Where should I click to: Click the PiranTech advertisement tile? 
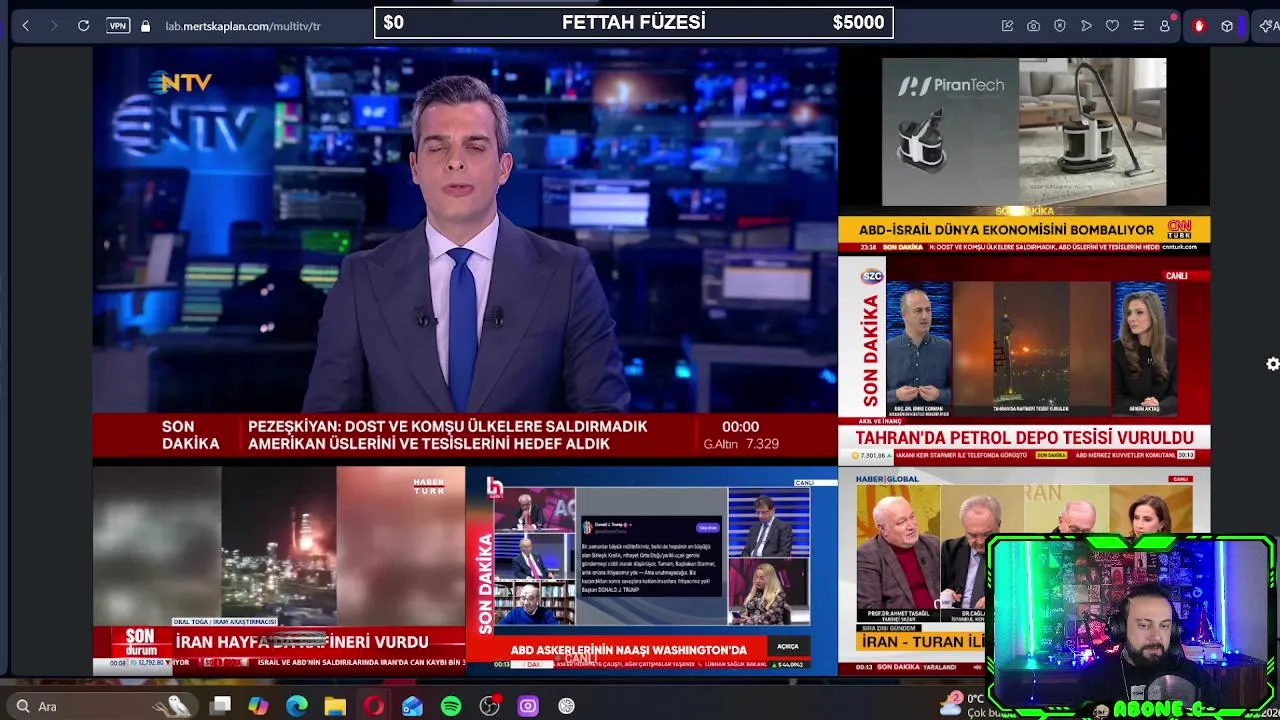tap(1024, 131)
